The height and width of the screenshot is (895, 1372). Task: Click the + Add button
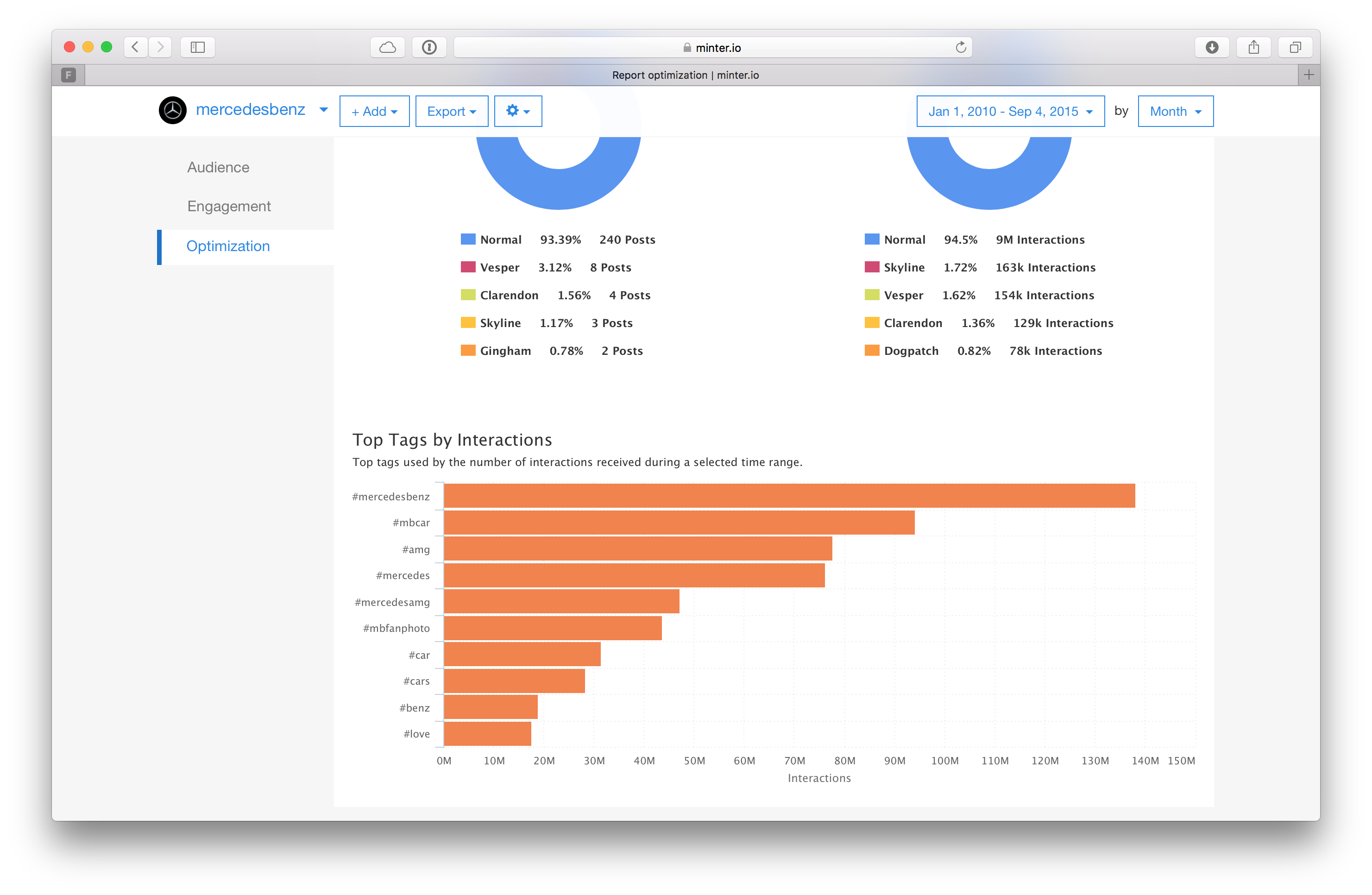tap(373, 111)
